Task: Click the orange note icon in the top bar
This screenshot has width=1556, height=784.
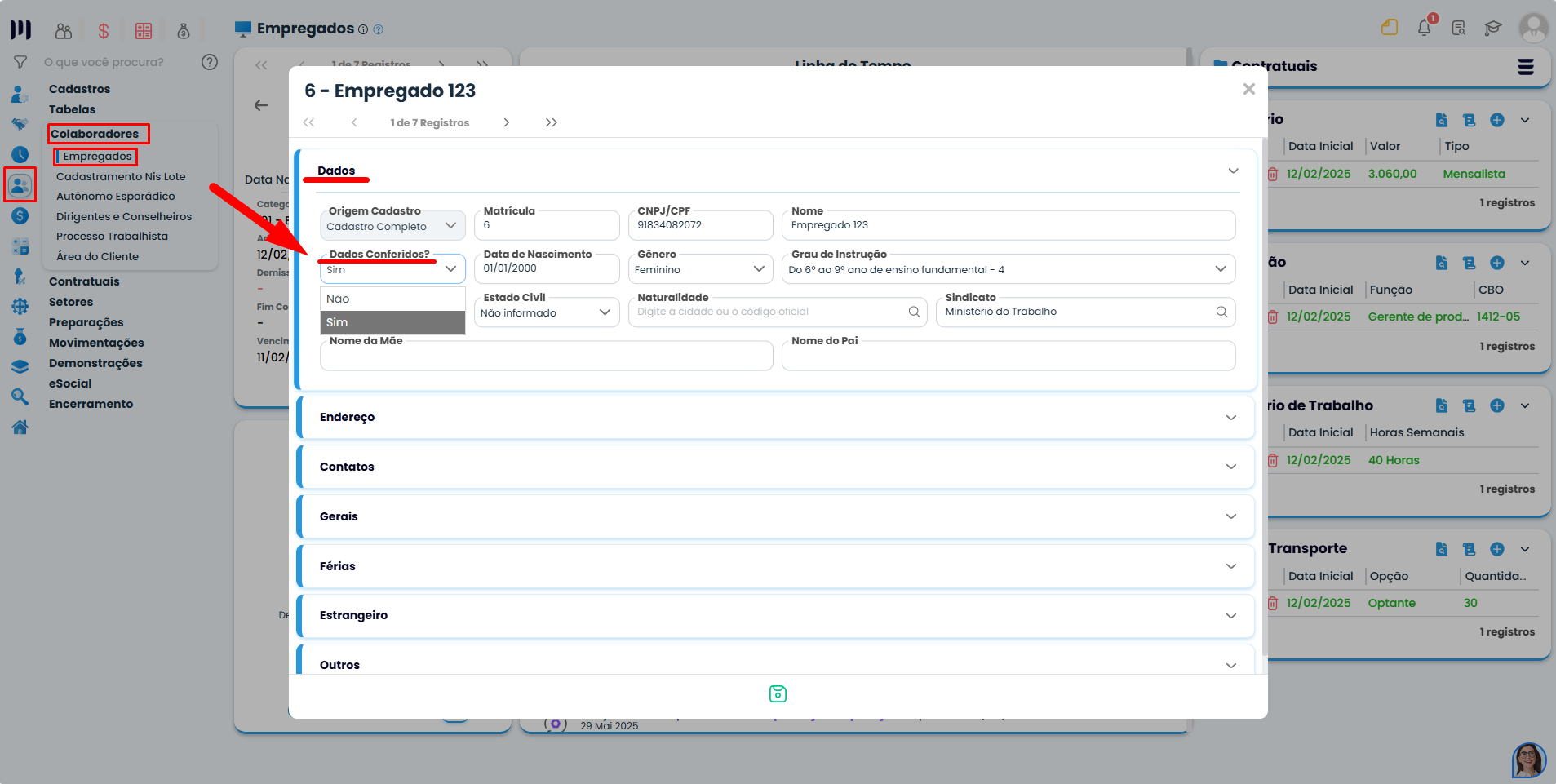Action: (1390, 28)
